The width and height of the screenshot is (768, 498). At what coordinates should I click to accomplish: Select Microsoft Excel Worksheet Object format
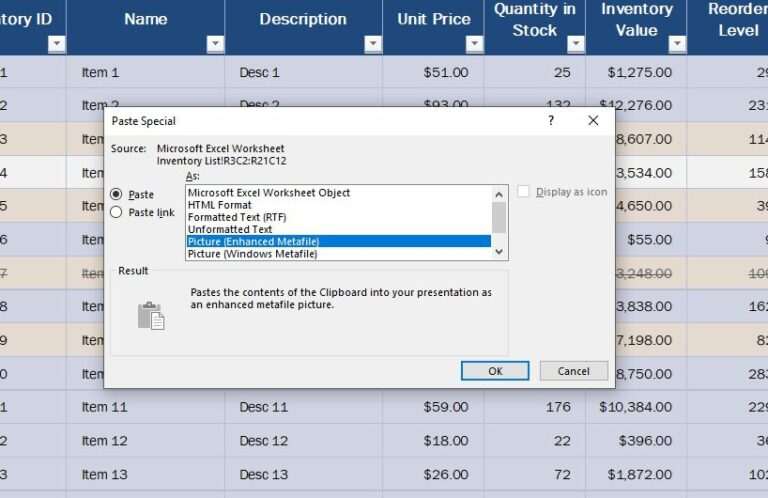click(x=269, y=193)
